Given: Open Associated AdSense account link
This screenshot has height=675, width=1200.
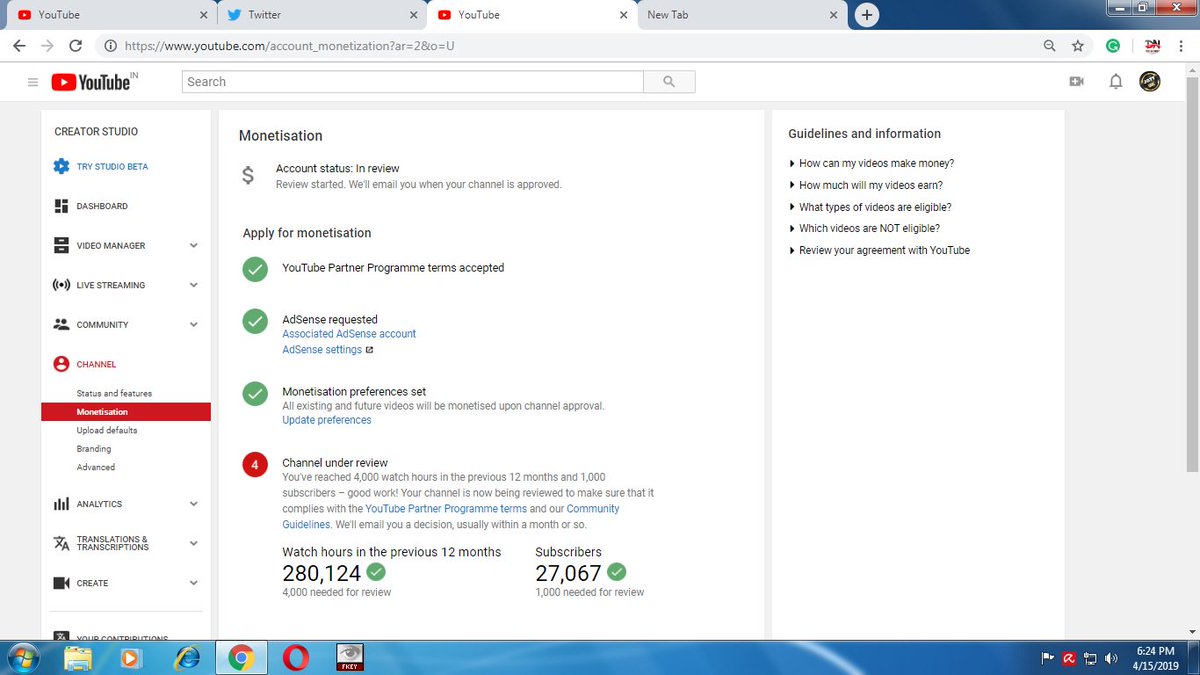Looking at the screenshot, I should pos(349,334).
